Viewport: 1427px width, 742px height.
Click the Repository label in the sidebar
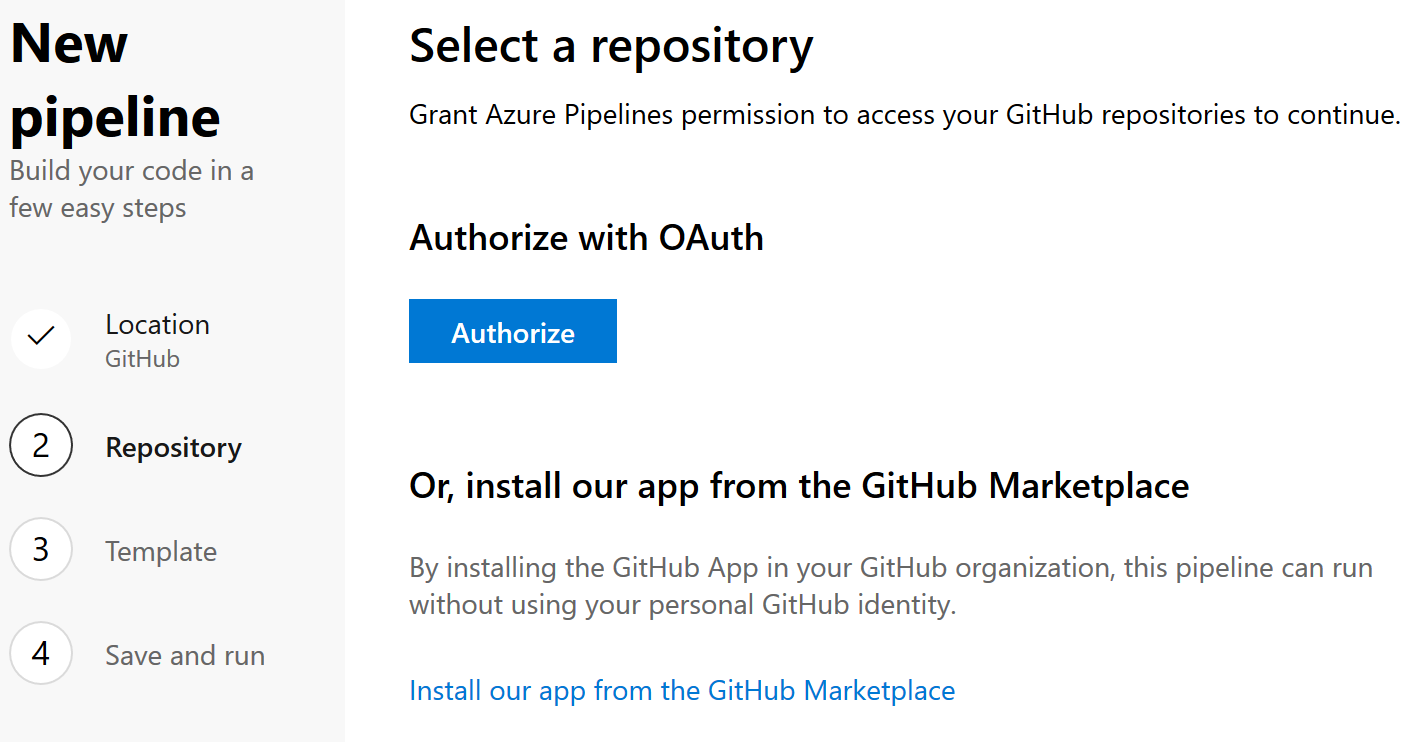pos(173,447)
